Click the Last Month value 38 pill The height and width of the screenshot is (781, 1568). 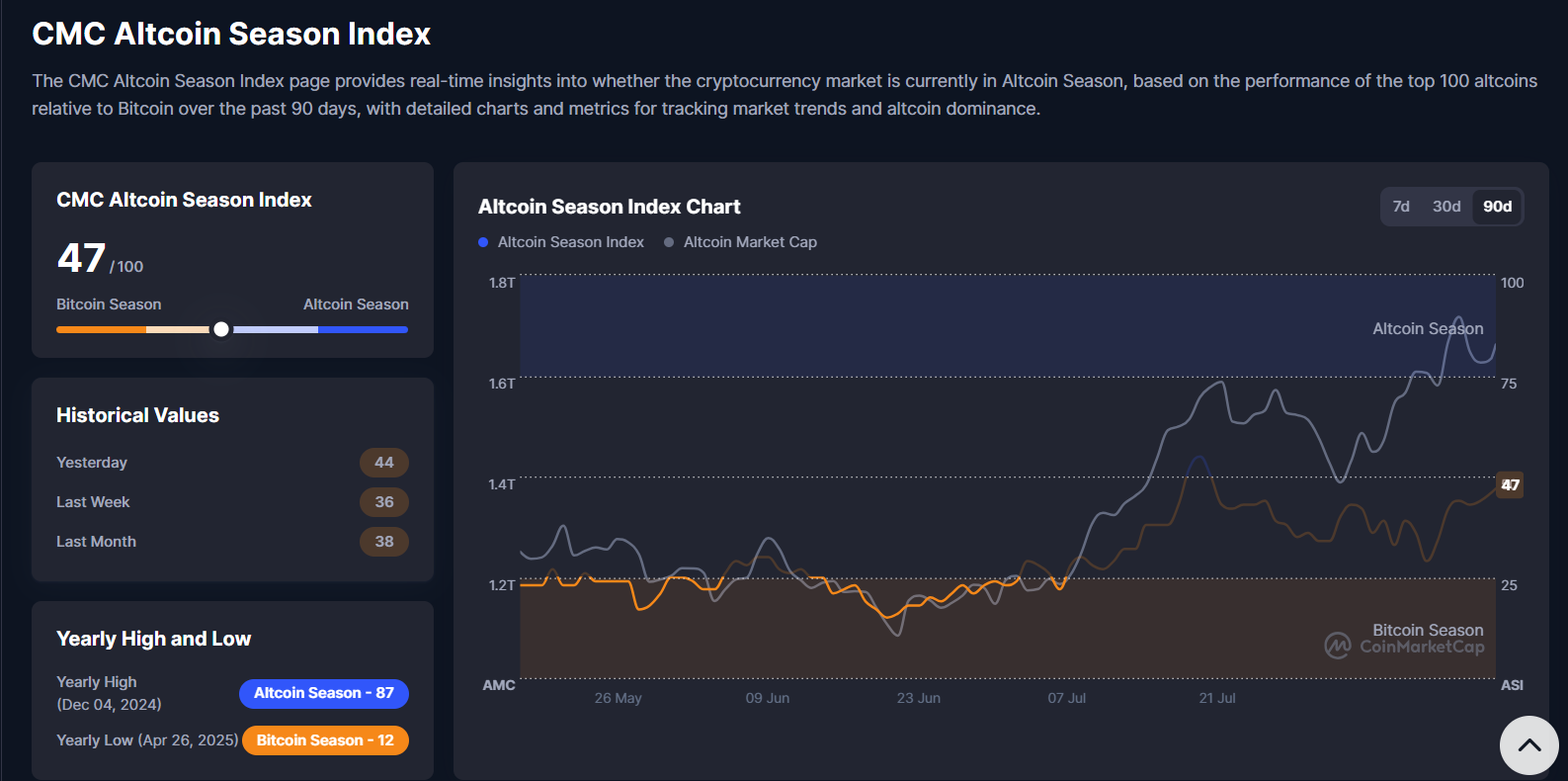[384, 542]
